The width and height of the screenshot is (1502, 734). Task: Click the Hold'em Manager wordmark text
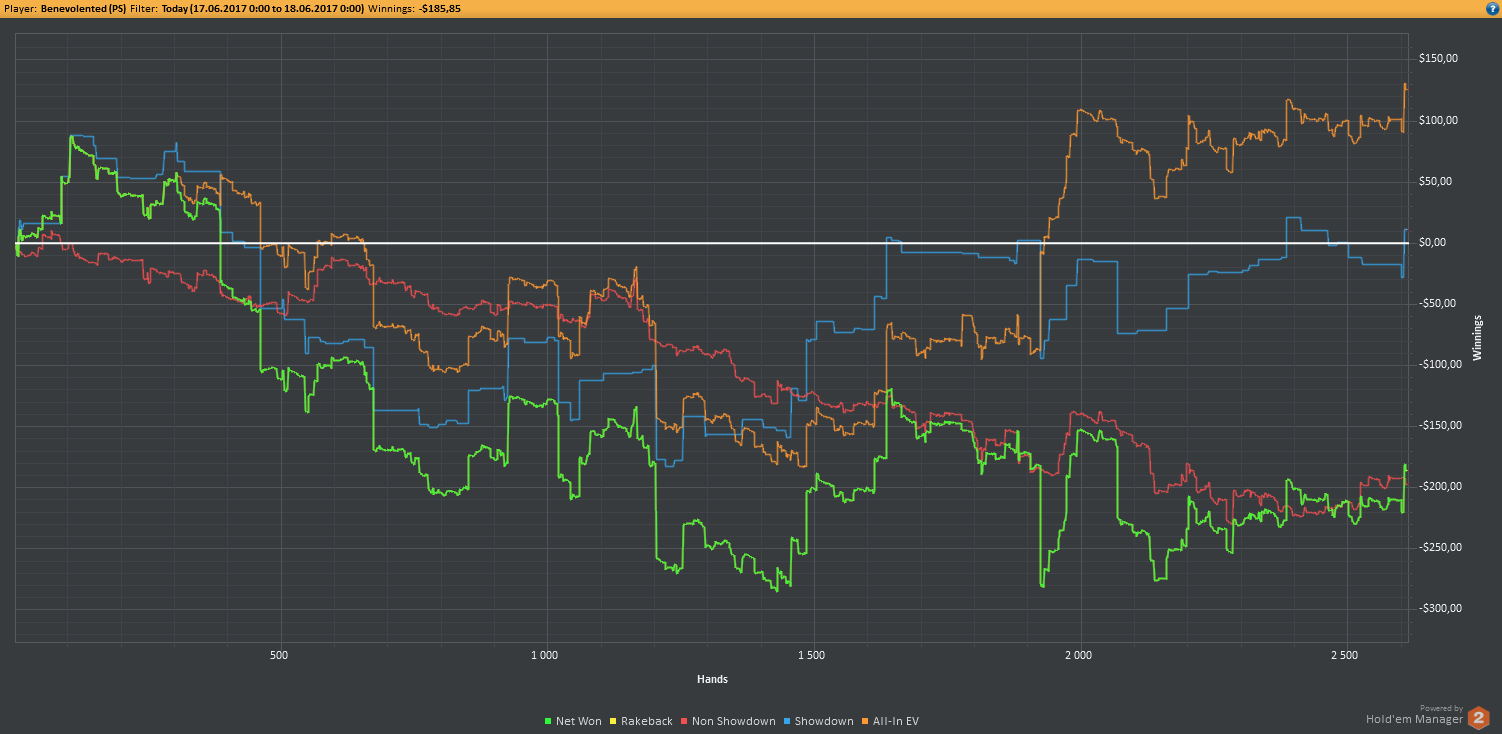pos(1414,718)
